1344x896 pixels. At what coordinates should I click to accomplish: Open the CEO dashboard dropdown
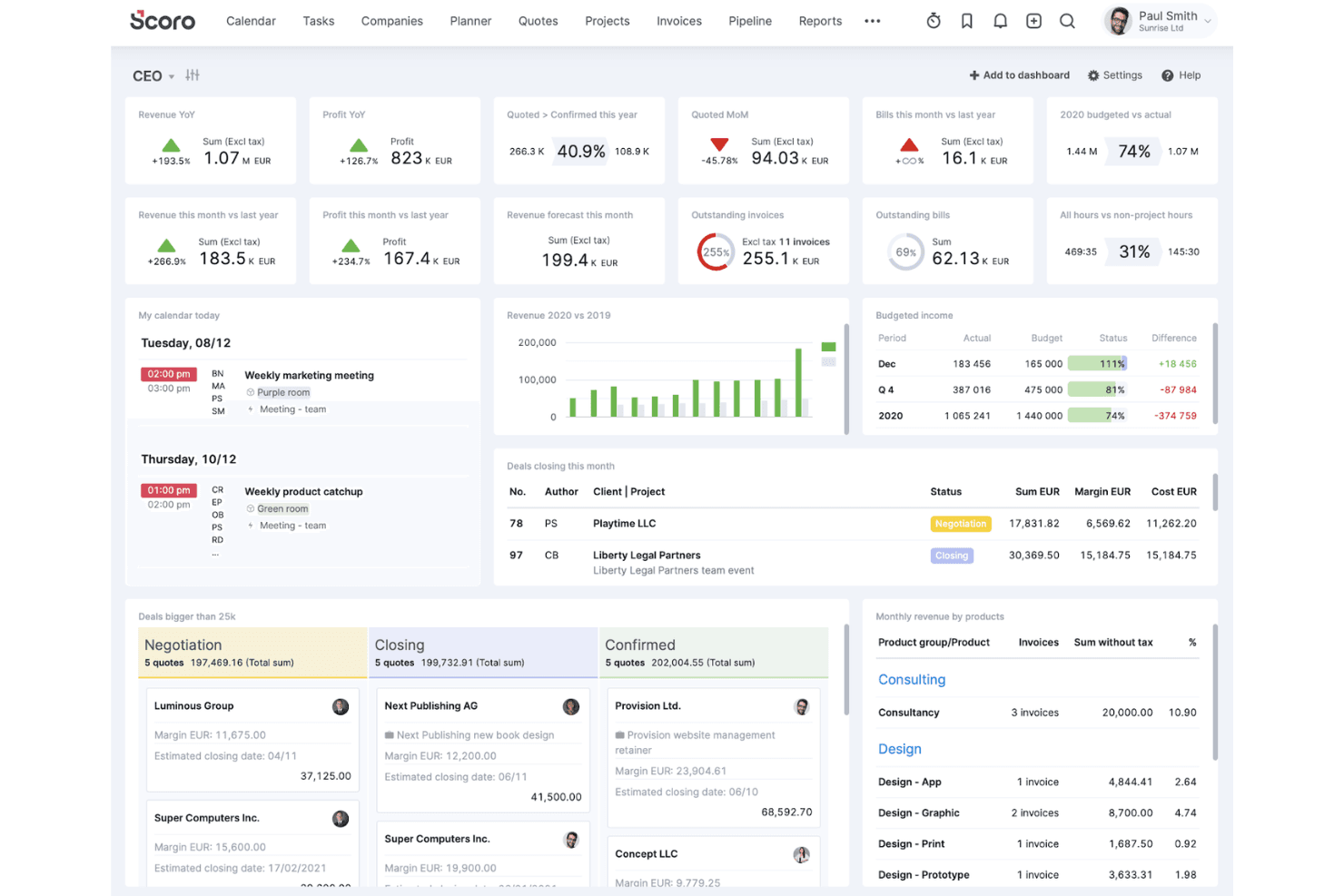tap(153, 76)
